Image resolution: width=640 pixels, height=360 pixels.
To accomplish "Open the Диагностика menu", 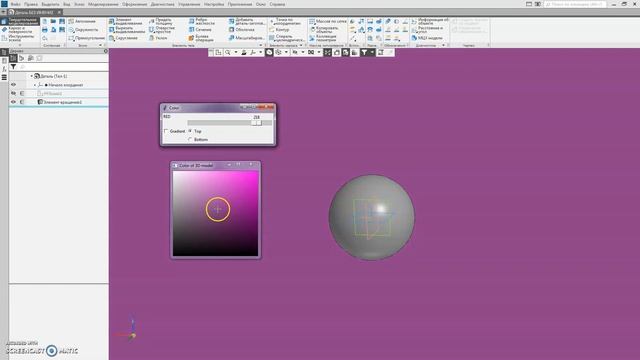I will (162, 4).
